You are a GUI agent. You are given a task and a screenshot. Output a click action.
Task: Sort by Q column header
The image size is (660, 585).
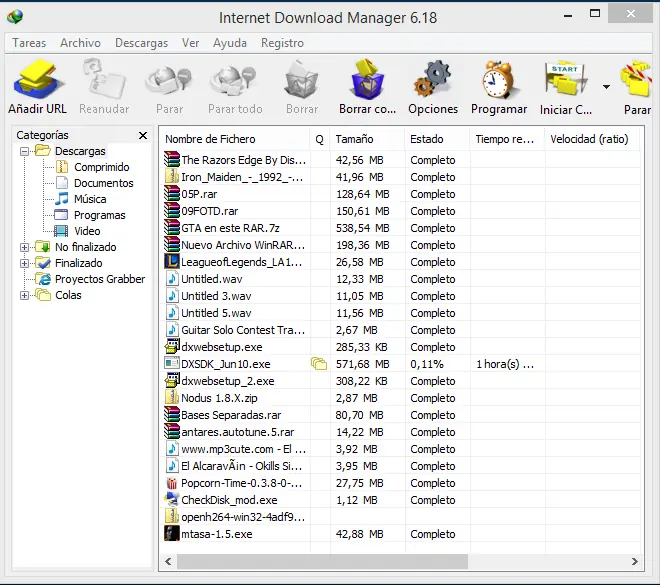(319, 139)
